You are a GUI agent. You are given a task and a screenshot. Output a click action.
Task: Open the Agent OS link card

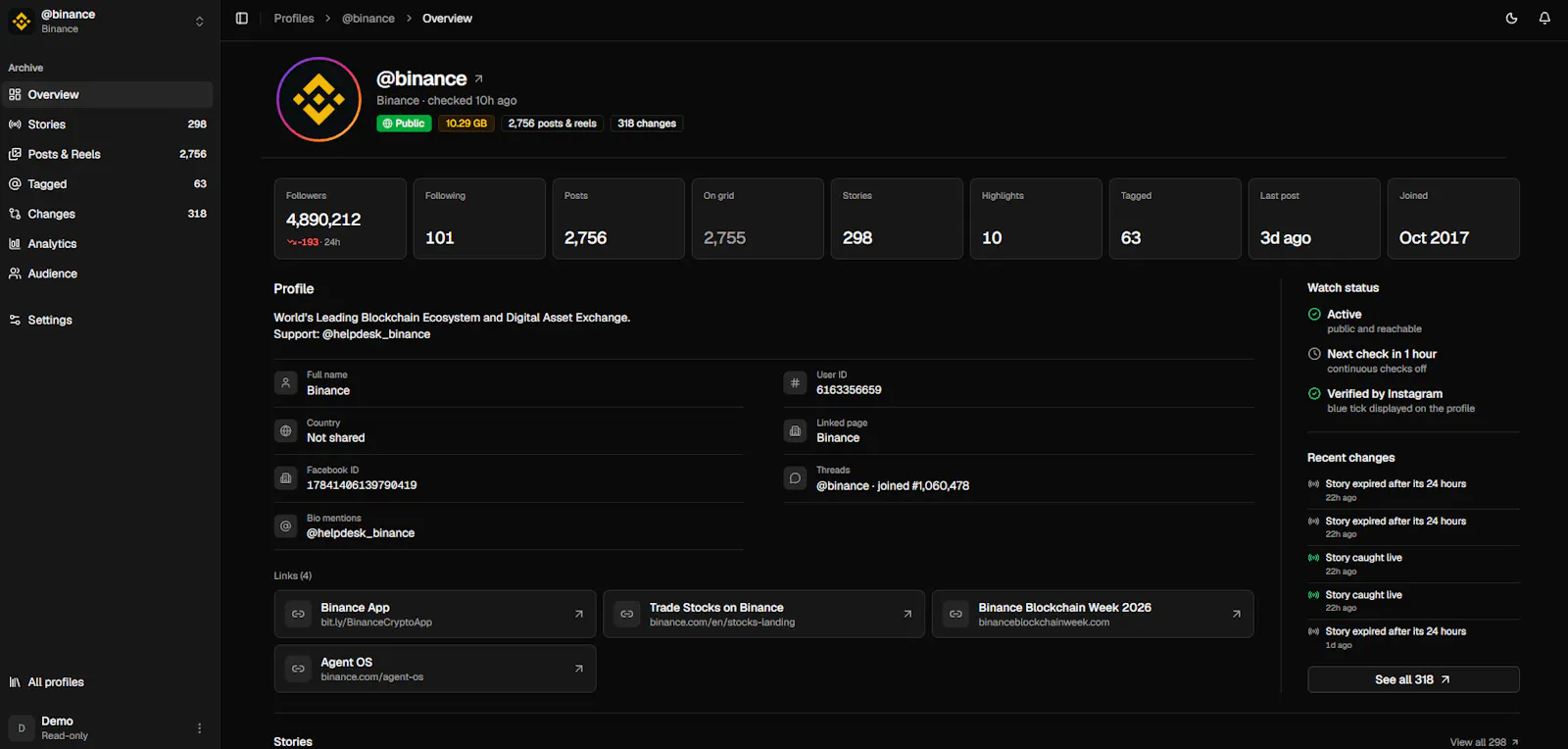(x=435, y=669)
